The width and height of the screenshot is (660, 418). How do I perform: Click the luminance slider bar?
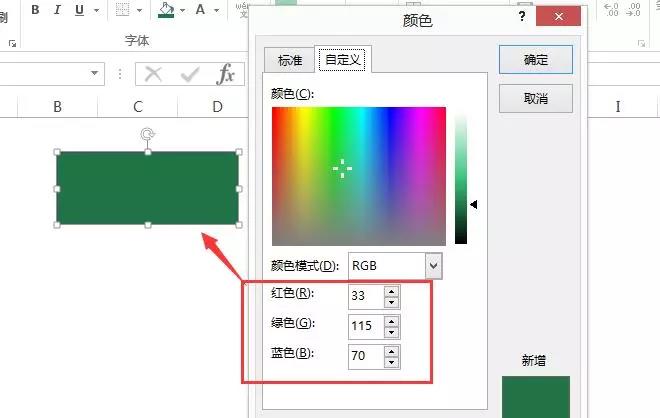point(461,176)
